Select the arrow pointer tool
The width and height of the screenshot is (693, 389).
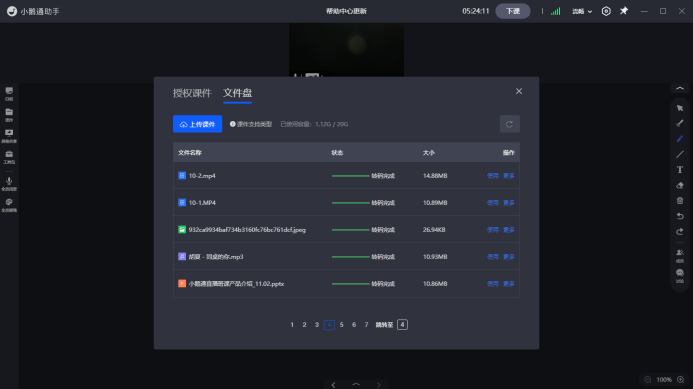pyautogui.click(x=680, y=108)
